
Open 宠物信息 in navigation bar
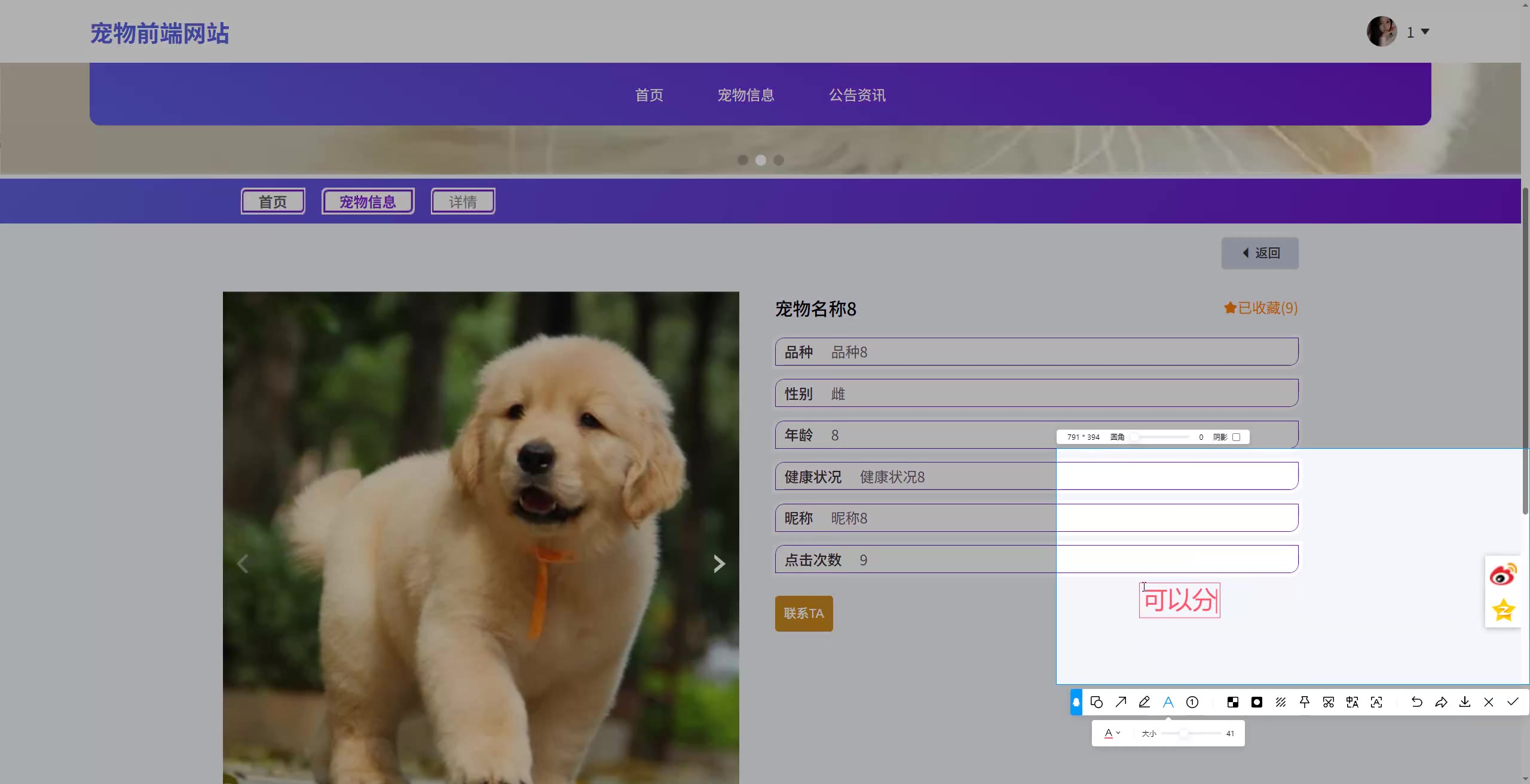[745, 95]
